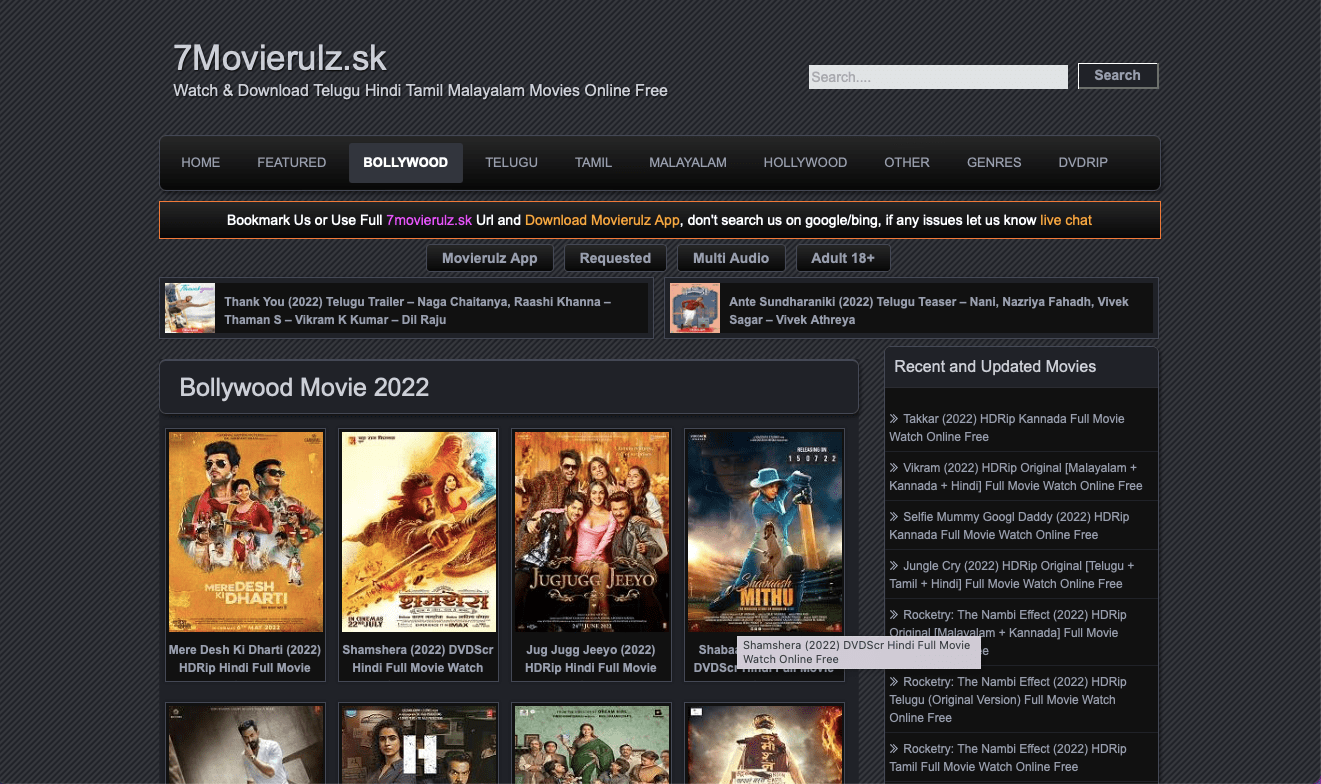The height and width of the screenshot is (784, 1321).
Task: Open Jungle Cry (2022) HDRip link
Action: tap(1012, 575)
